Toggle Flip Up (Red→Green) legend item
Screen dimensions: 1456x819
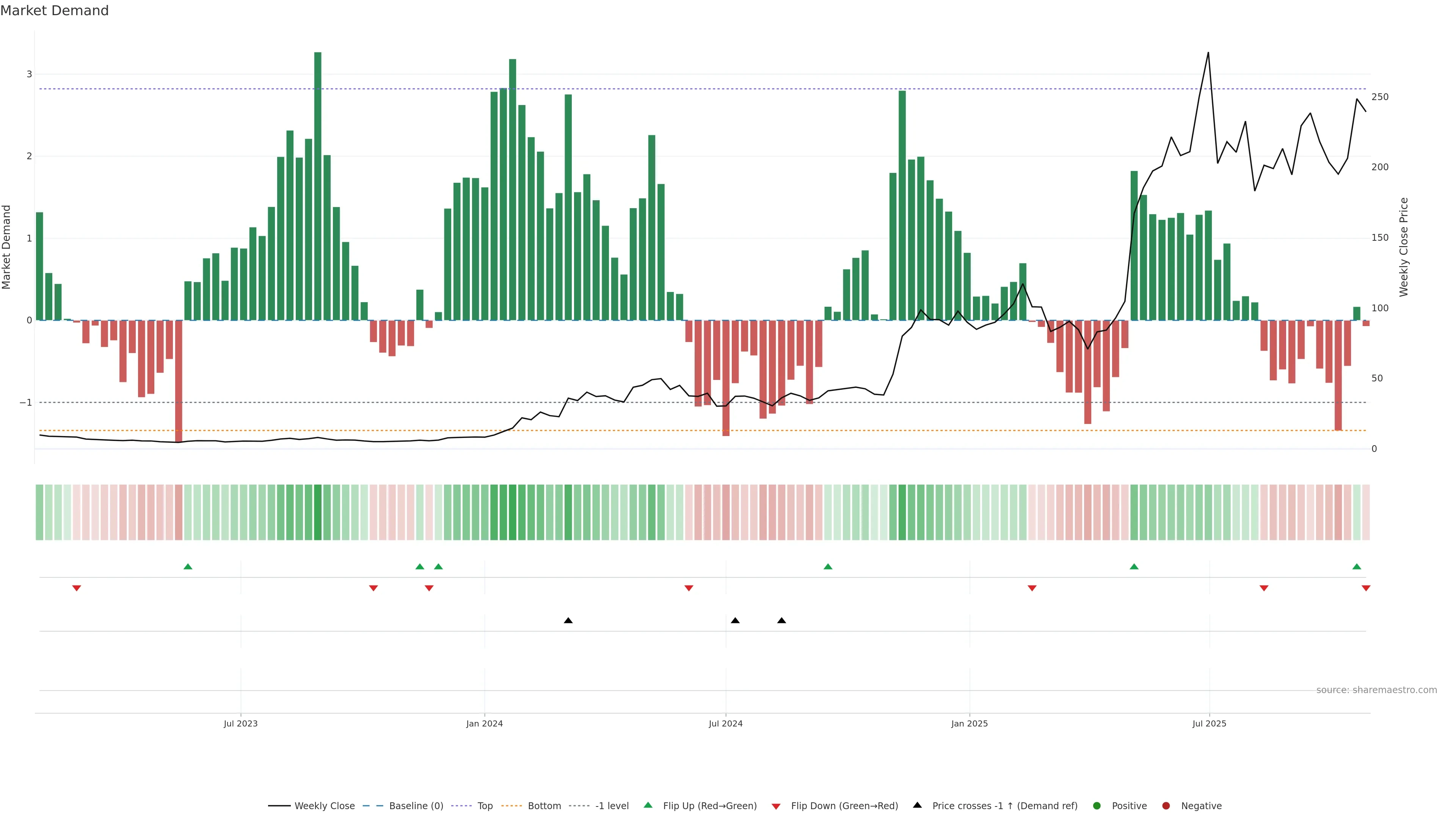709,806
